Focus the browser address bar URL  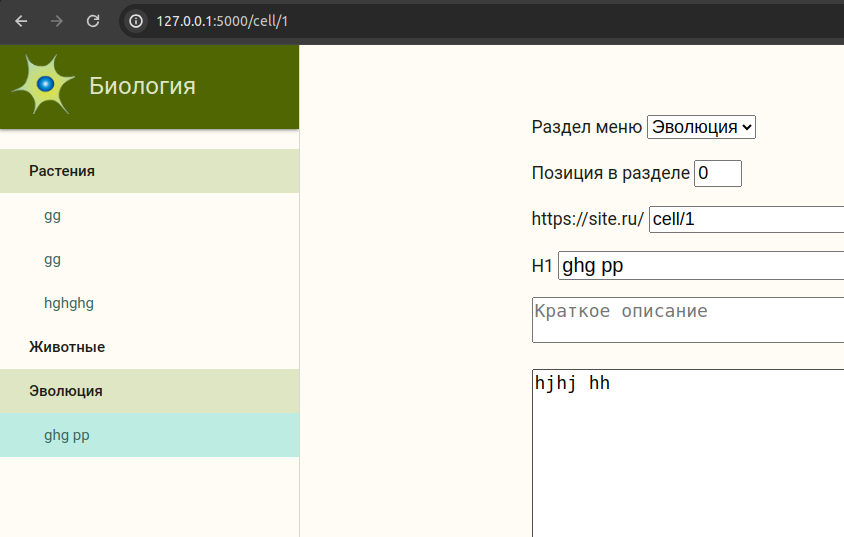[400, 20]
